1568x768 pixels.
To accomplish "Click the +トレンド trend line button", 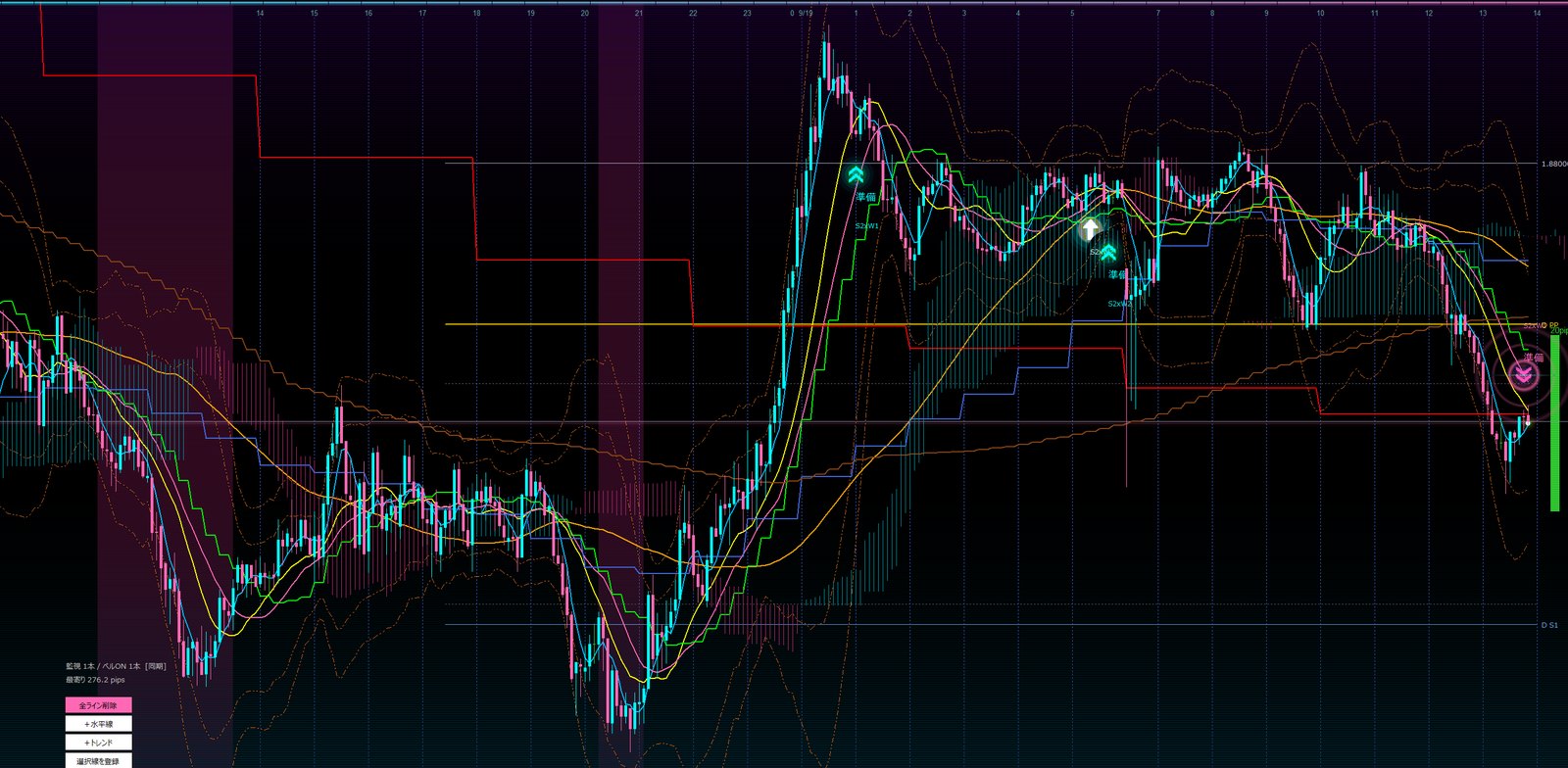I will click(x=98, y=743).
